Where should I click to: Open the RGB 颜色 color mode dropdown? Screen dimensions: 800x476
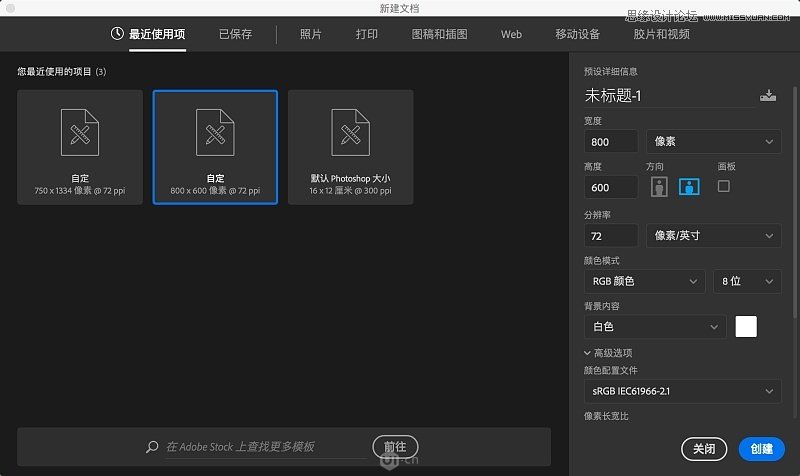point(644,282)
